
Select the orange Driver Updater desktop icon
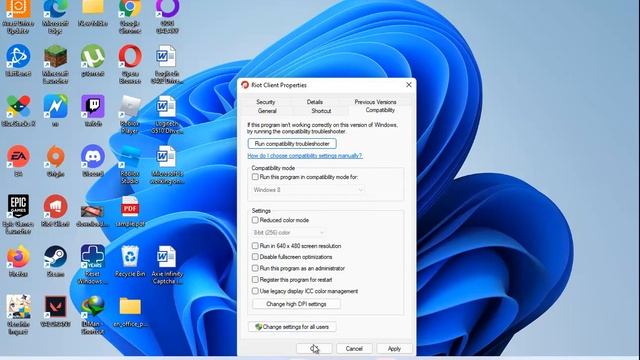click(18, 10)
